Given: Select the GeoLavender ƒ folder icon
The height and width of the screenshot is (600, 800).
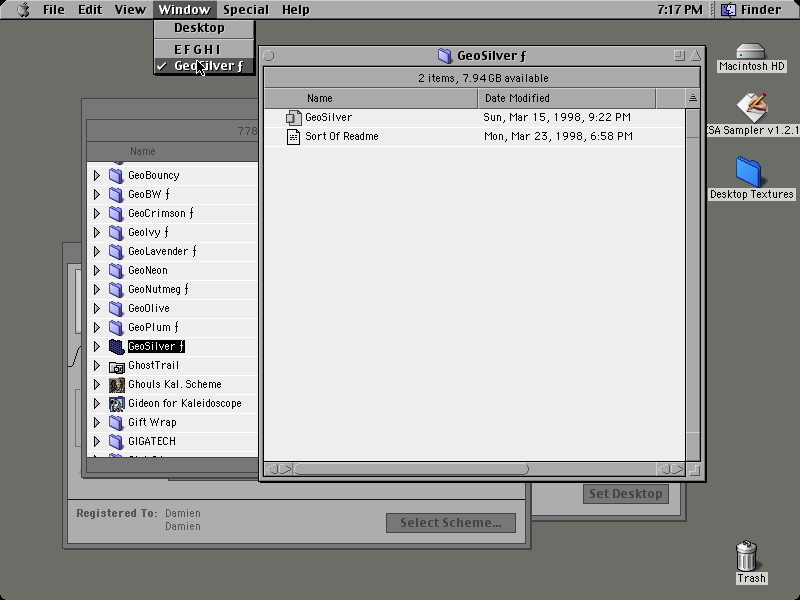Looking at the screenshot, I should pos(116,252).
